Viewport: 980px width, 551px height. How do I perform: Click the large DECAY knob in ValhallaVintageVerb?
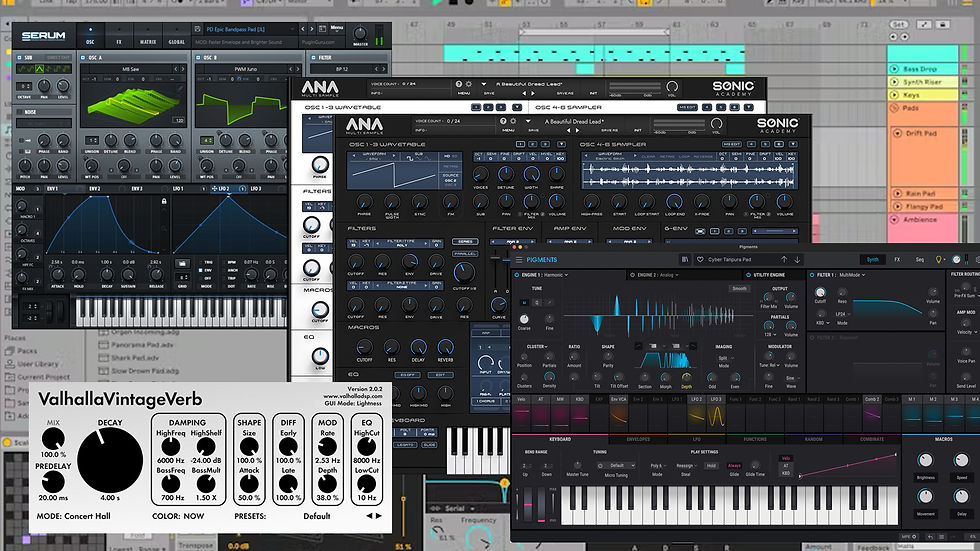110,460
